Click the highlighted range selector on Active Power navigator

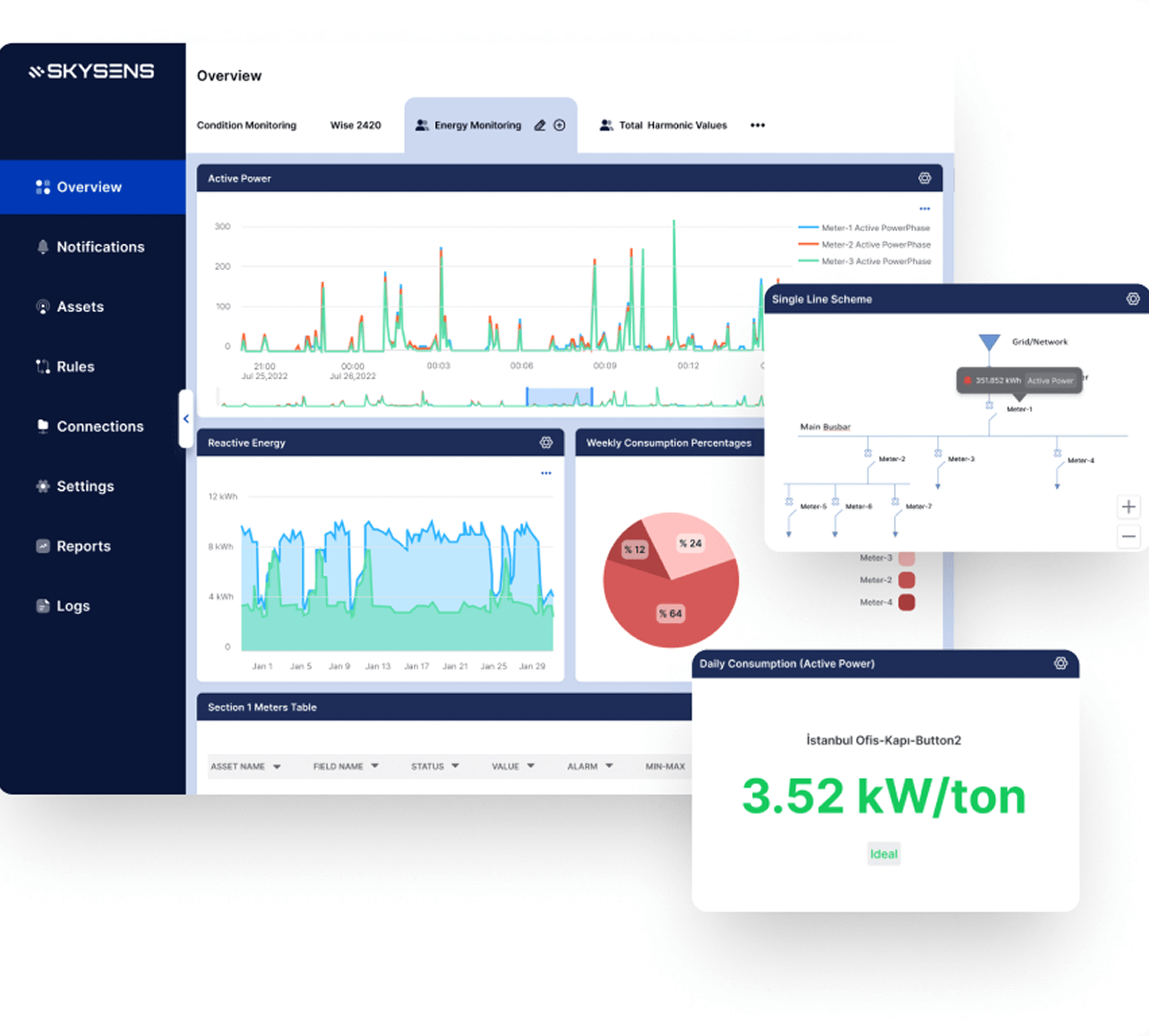(x=559, y=397)
